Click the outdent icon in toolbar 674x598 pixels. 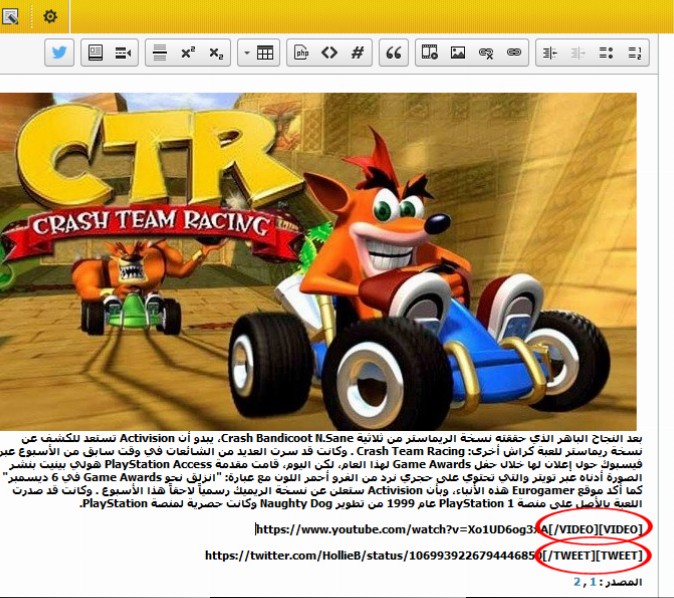[x=549, y=53]
